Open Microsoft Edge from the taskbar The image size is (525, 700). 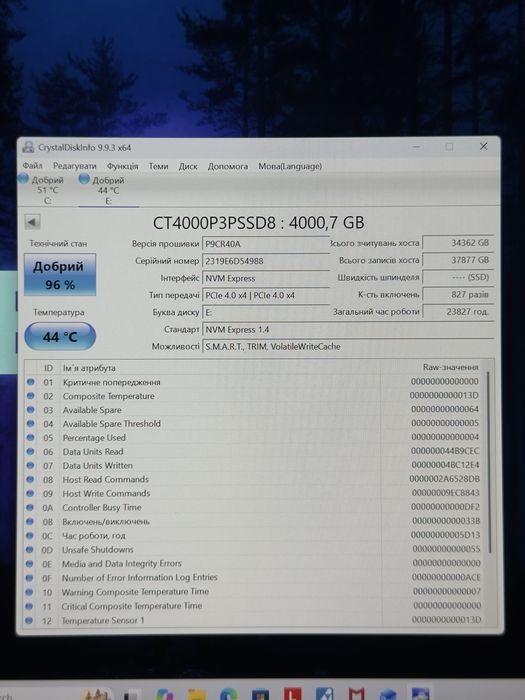pos(228,694)
